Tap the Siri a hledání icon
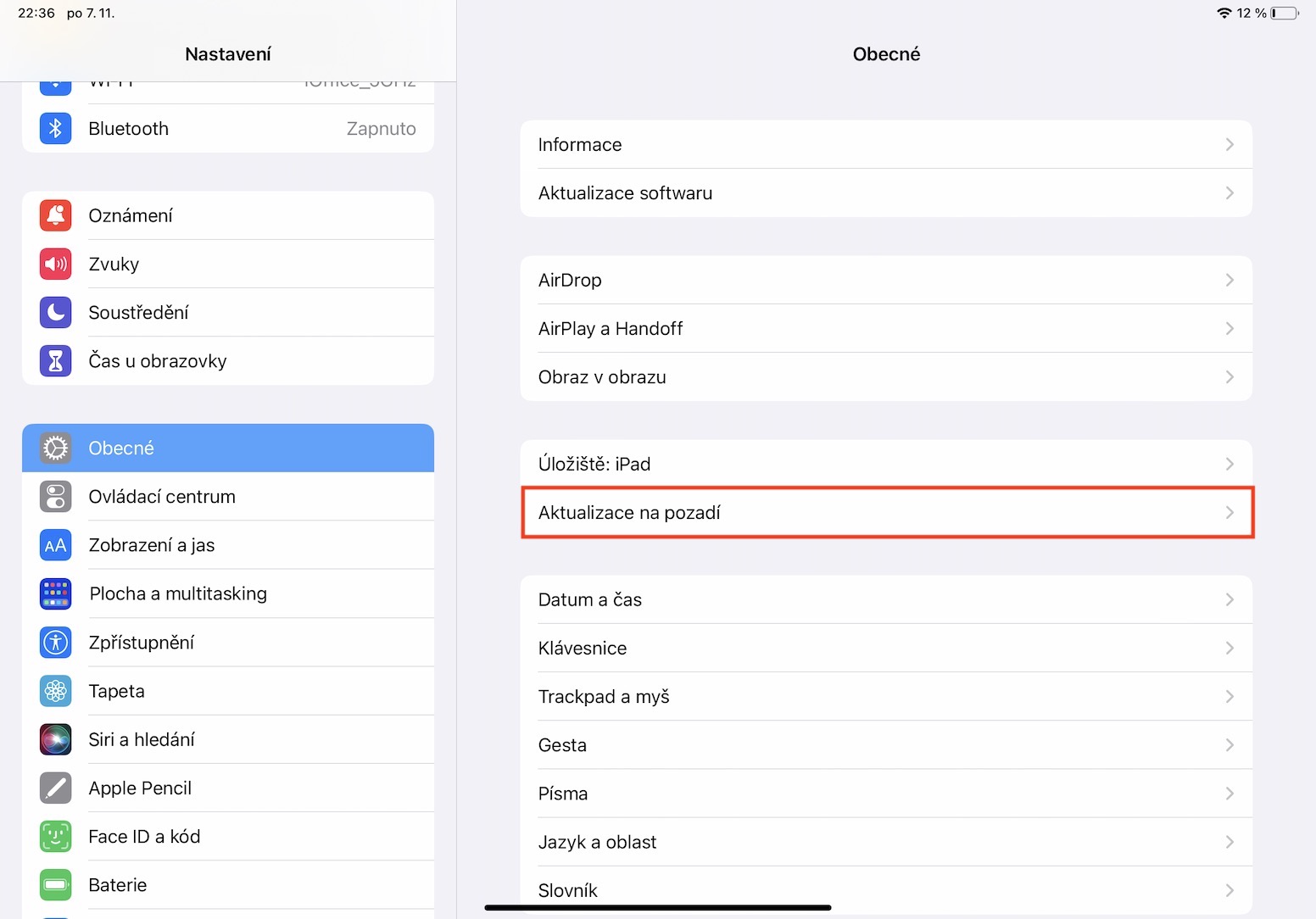 56,740
